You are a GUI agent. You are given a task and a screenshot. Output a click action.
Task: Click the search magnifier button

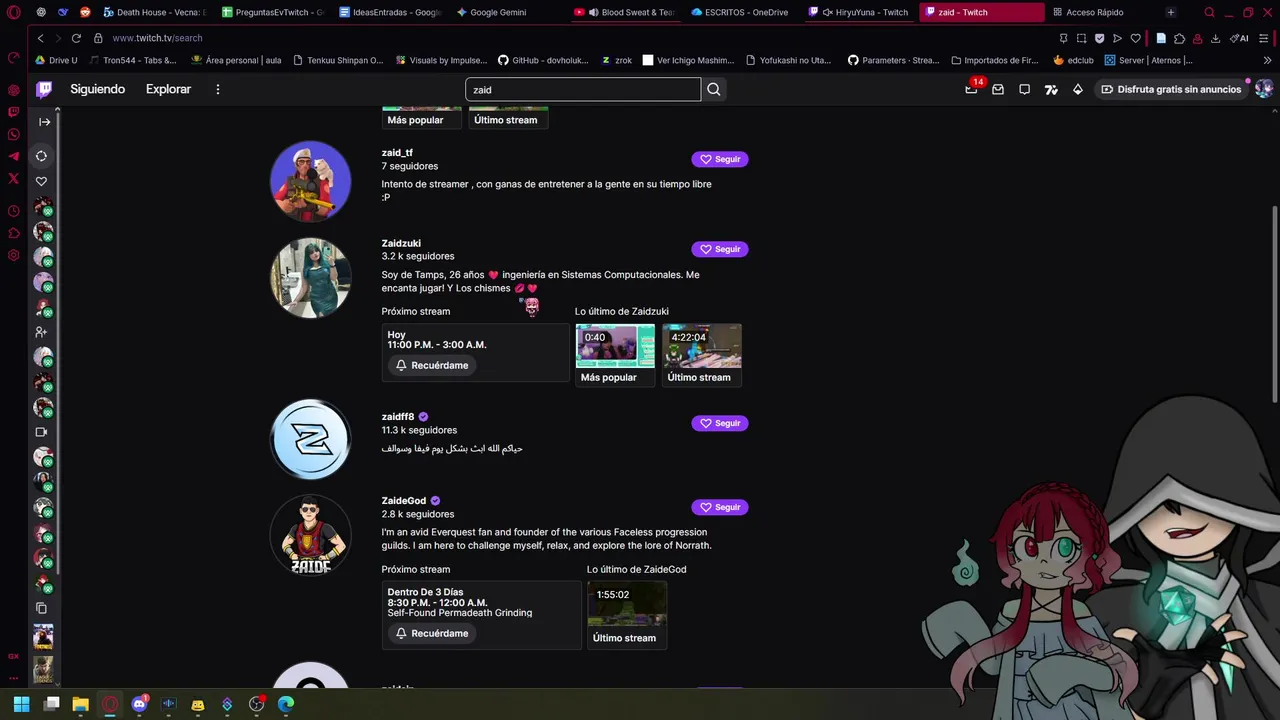point(714,89)
